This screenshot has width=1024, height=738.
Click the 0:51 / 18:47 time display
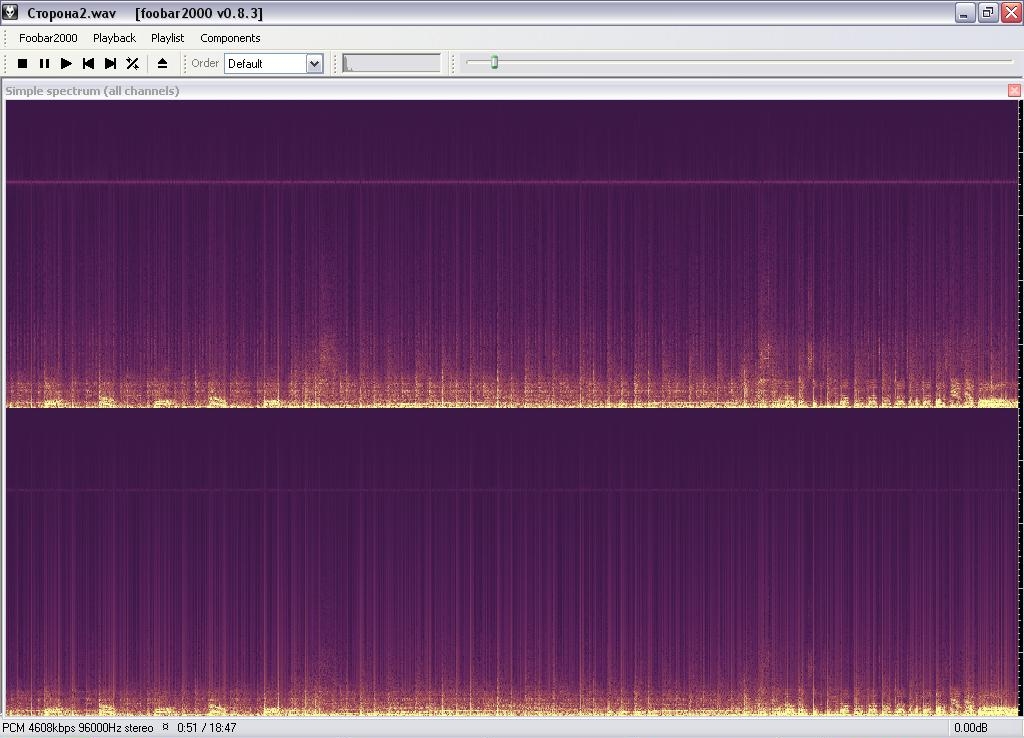[206, 728]
